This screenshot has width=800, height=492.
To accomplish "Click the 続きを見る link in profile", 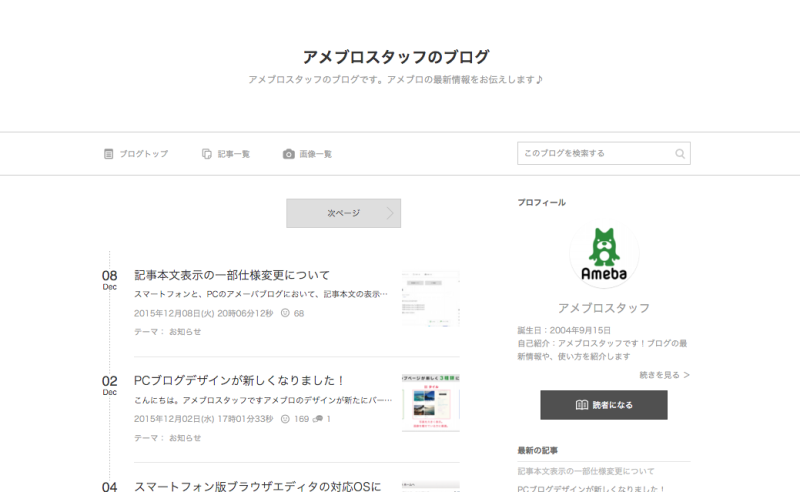I will coord(664,375).
